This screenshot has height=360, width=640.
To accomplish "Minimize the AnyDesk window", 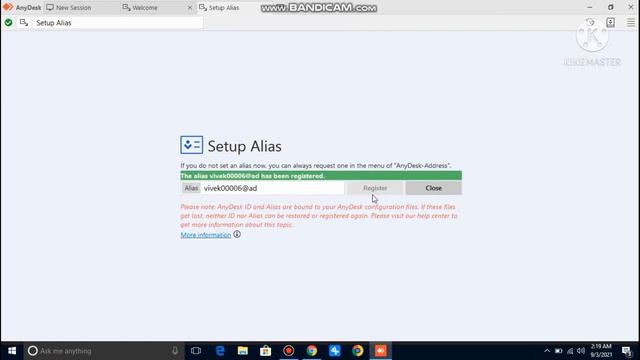I will pos(589,7).
